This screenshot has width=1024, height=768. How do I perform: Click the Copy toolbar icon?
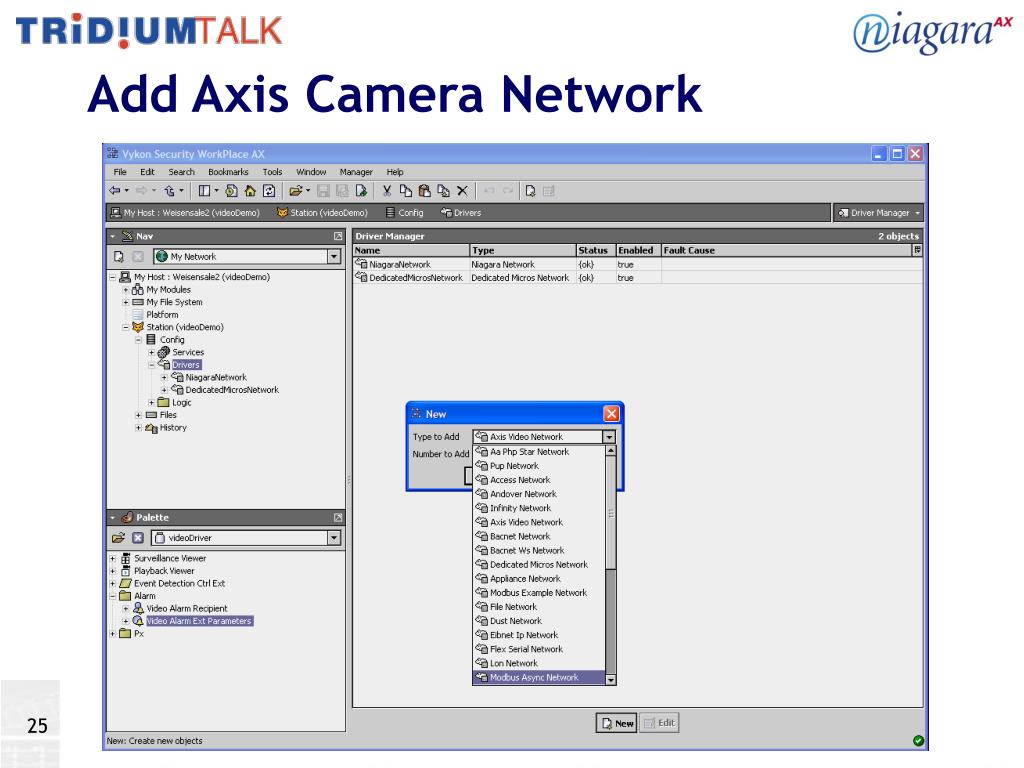pos(406,191)
